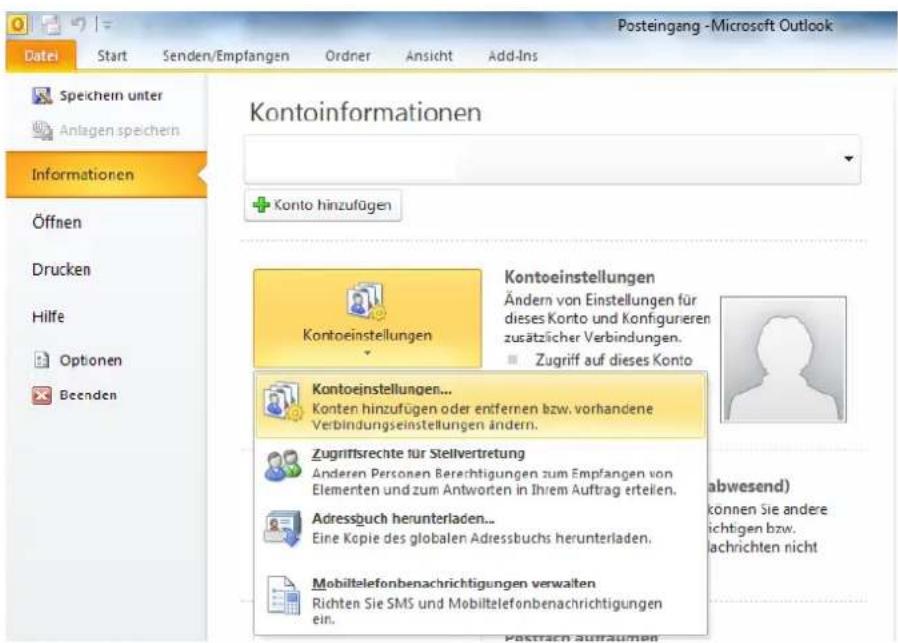This screenshot has height=643, width=898.
Task: Click the Kontoinformationen heading
Action: 365,112
